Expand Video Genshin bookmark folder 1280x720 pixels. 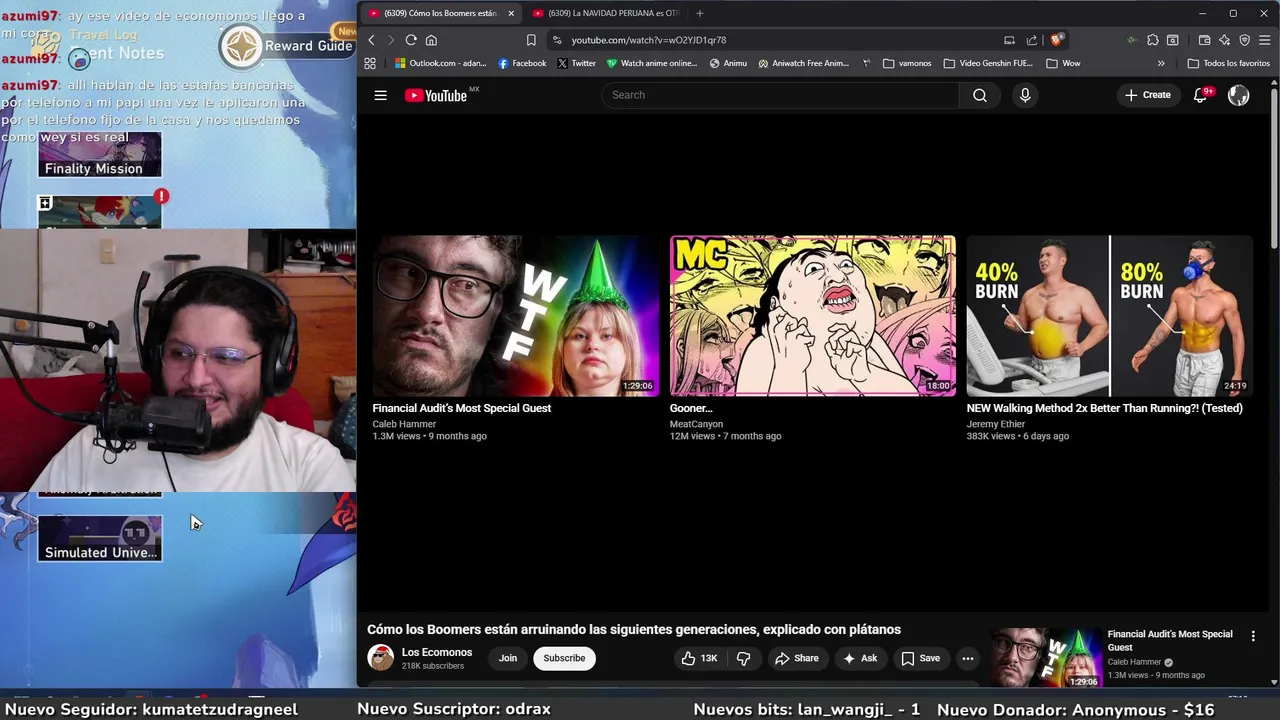tap(988, 63)
